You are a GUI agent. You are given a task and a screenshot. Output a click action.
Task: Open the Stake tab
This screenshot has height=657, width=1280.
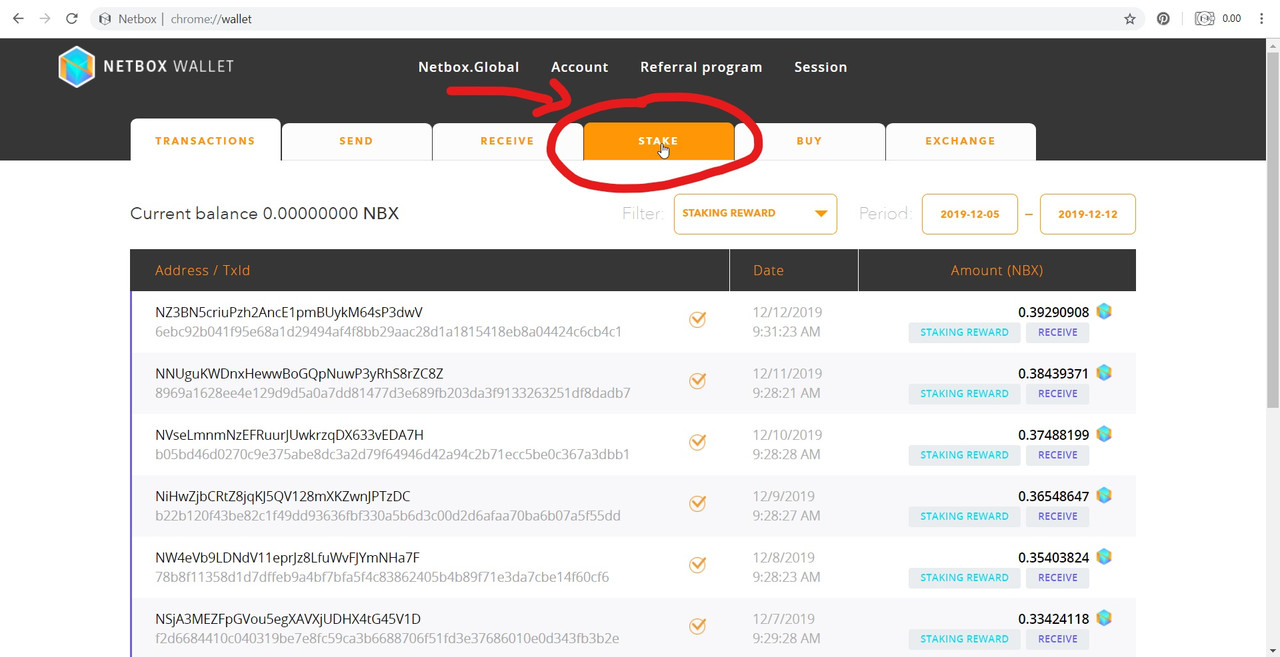click(658, 141)
